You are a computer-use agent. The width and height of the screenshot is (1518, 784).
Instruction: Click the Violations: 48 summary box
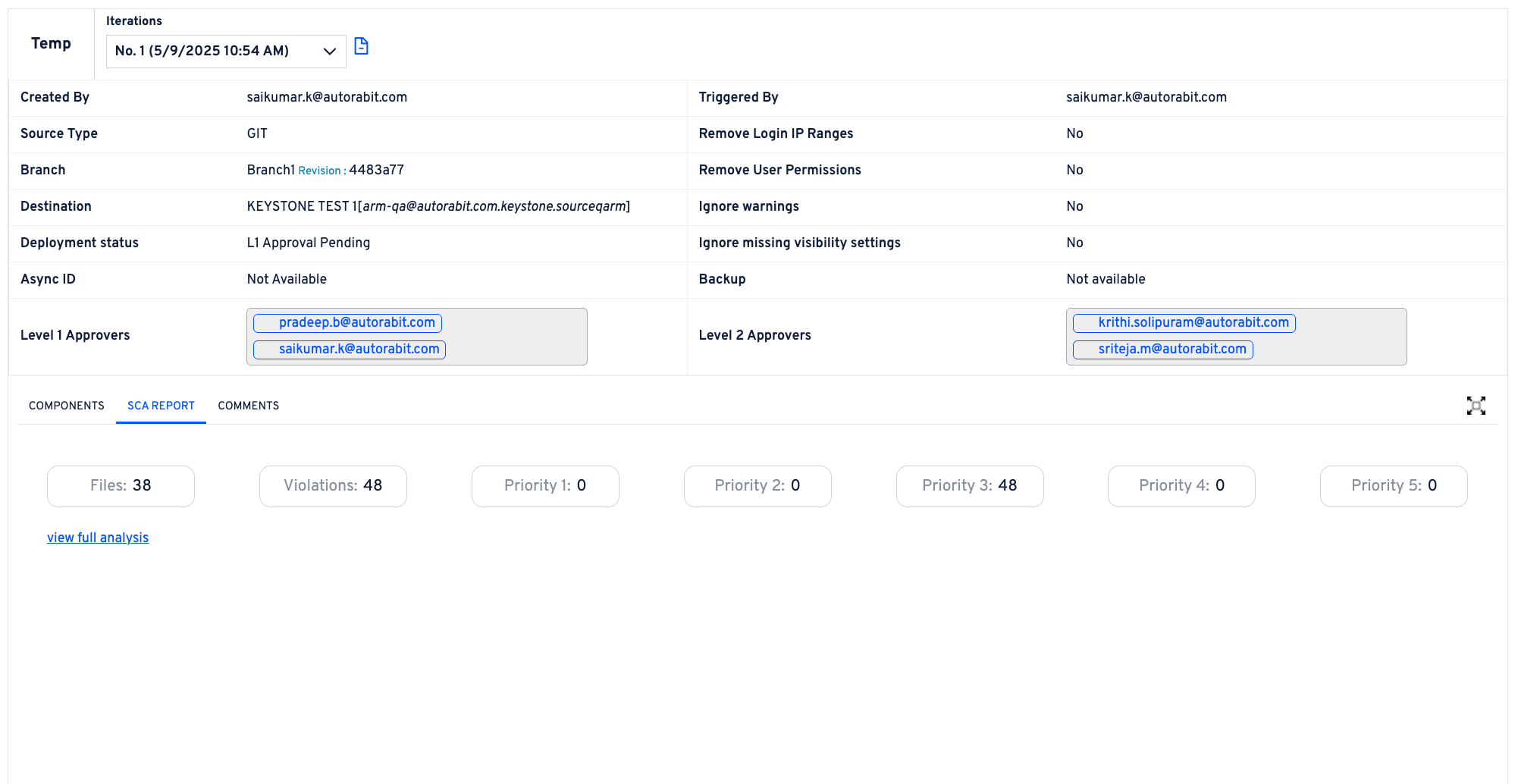tap(333, 486)
